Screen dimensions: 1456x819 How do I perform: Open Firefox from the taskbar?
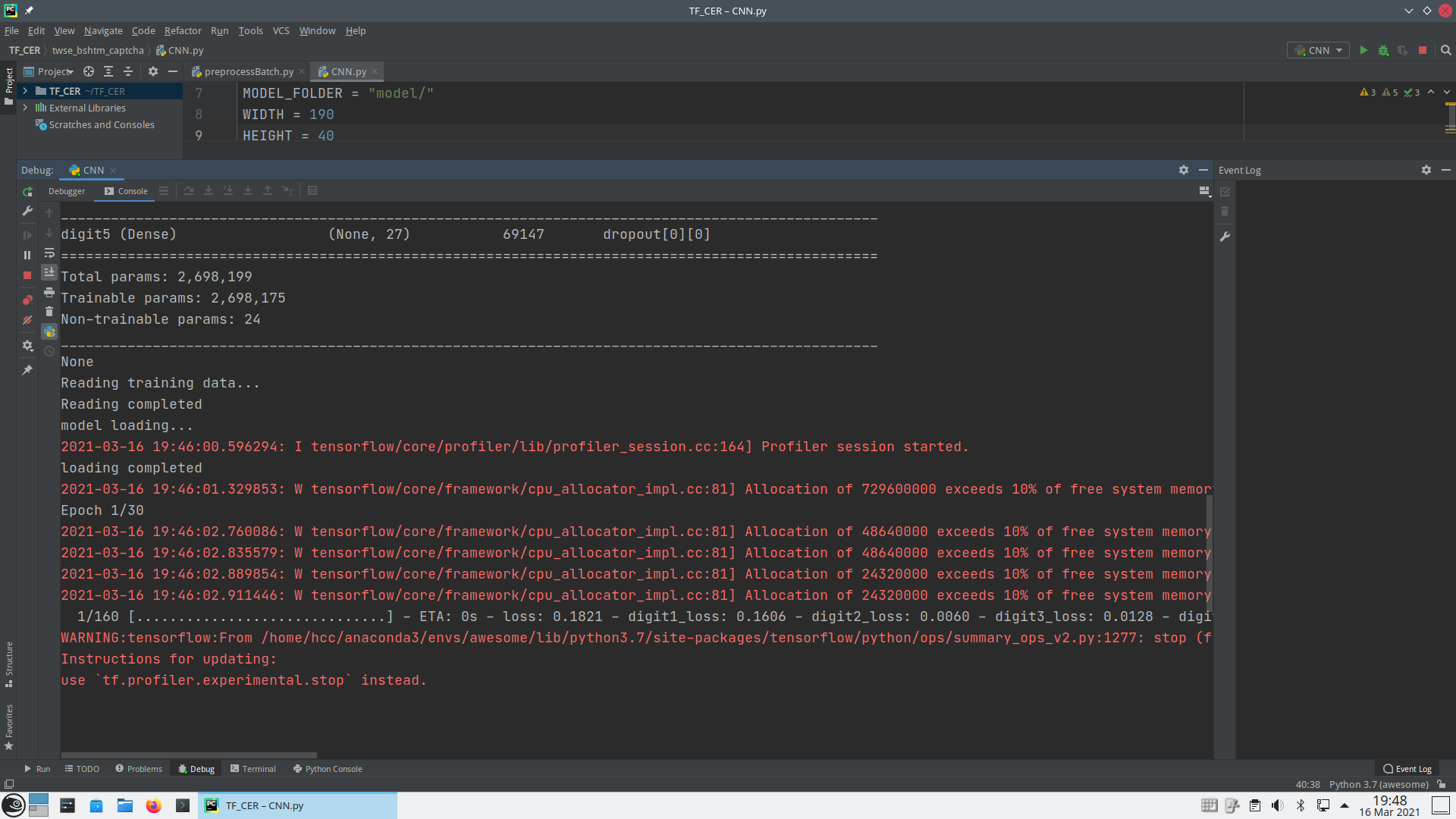pos(154,805)
